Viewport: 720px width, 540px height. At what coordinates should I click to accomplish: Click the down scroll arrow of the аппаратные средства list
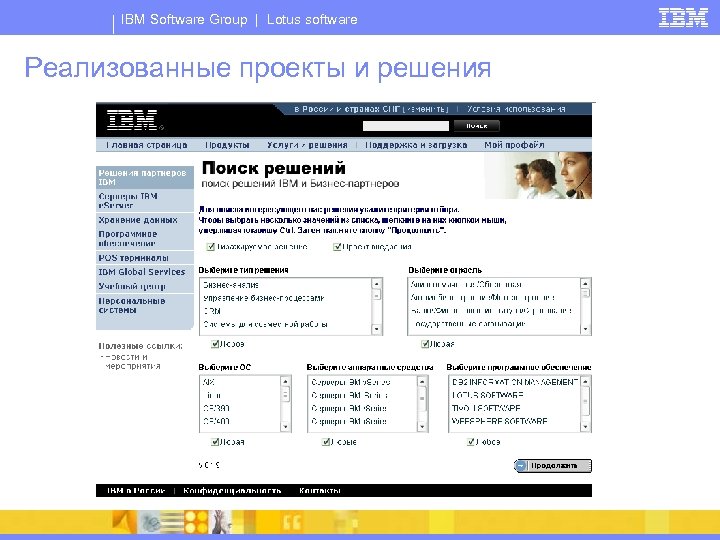pyautogui.click(x=422, y=427)
